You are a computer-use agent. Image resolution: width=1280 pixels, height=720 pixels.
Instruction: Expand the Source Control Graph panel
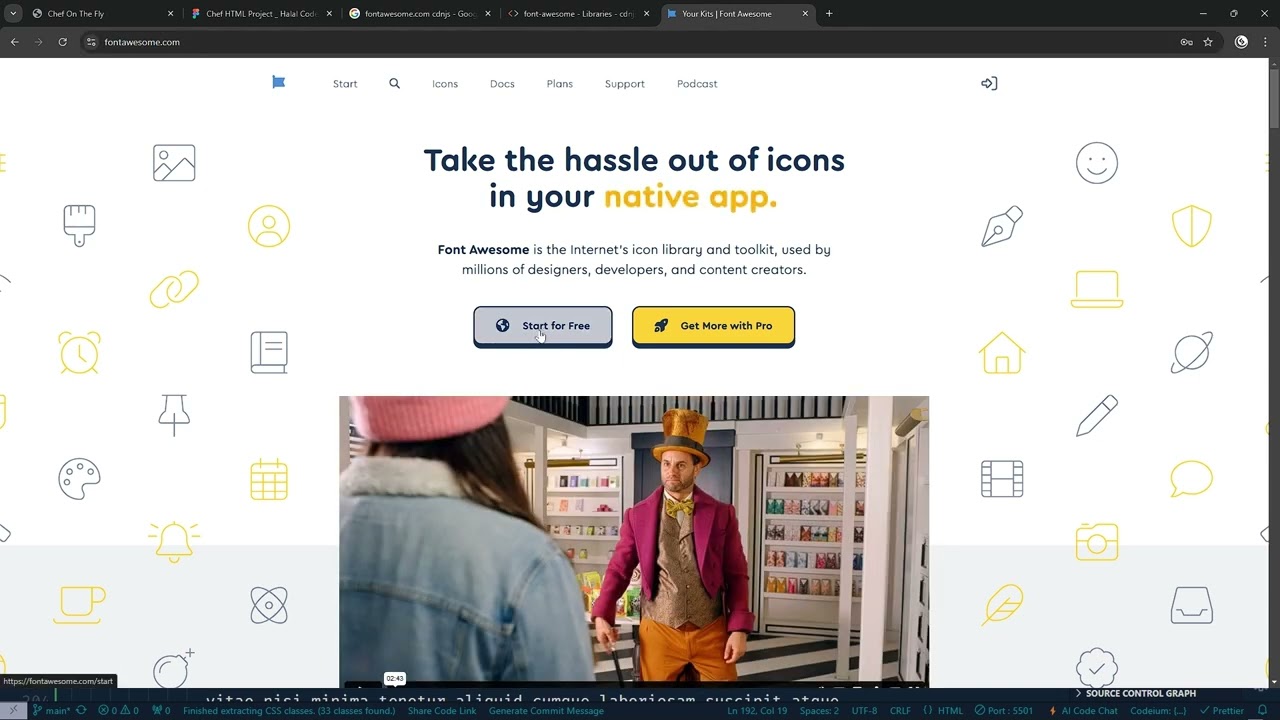click(1135, 693)
